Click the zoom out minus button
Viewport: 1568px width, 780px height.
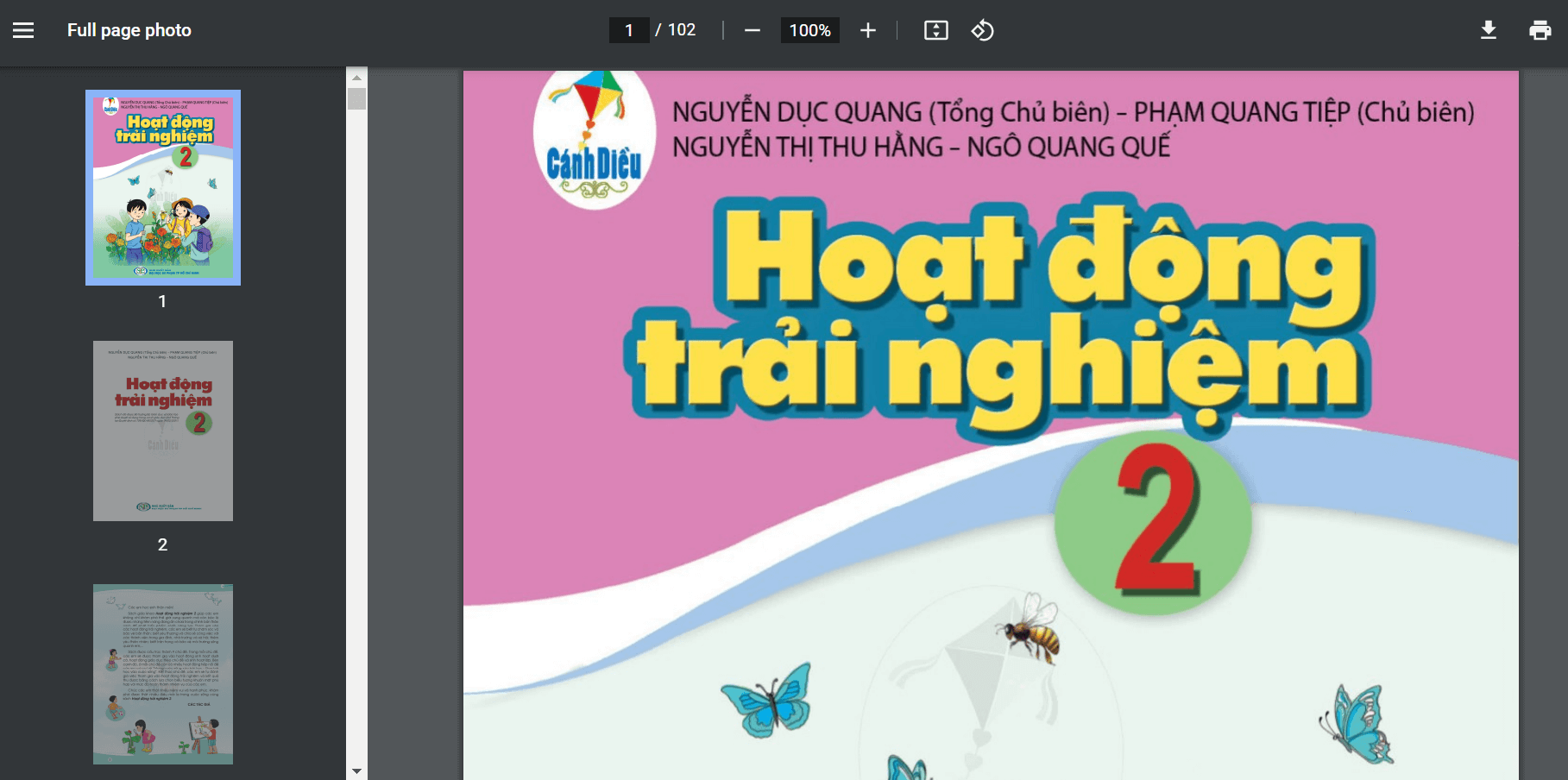click(x=753, y=30)
